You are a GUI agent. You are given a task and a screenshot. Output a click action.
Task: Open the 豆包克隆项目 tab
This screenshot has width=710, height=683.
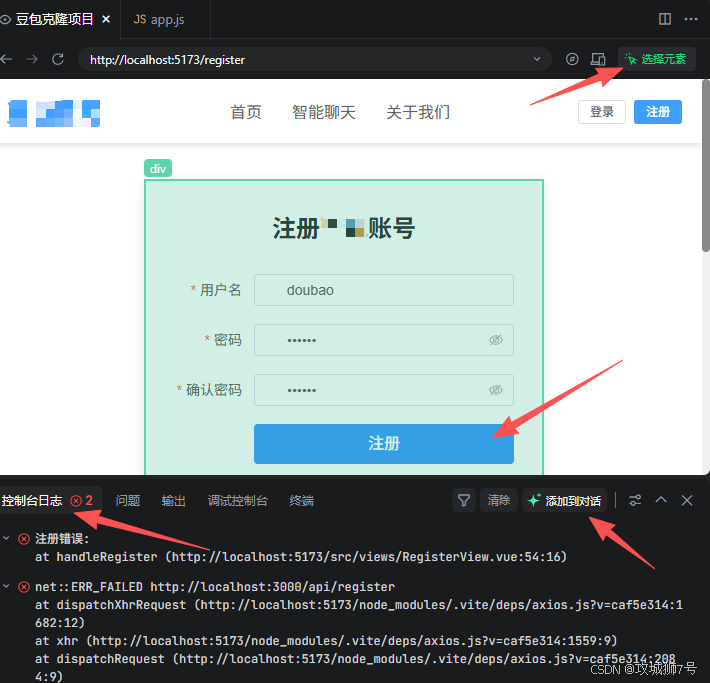pos(54,19)
